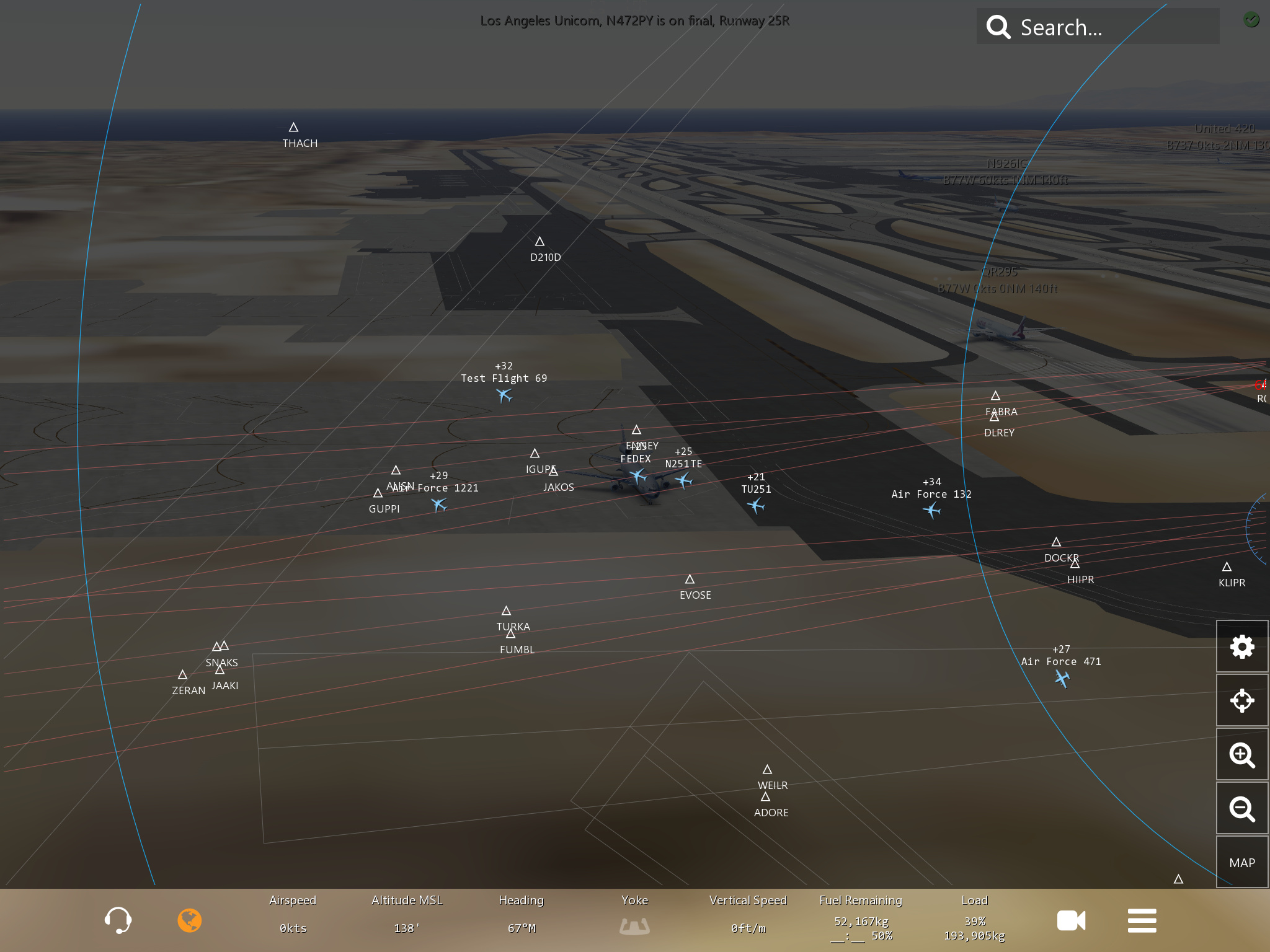Viewport: 1270px width, 952px height.
Task: Click the green connection status checkmark
Action: 1251,20
